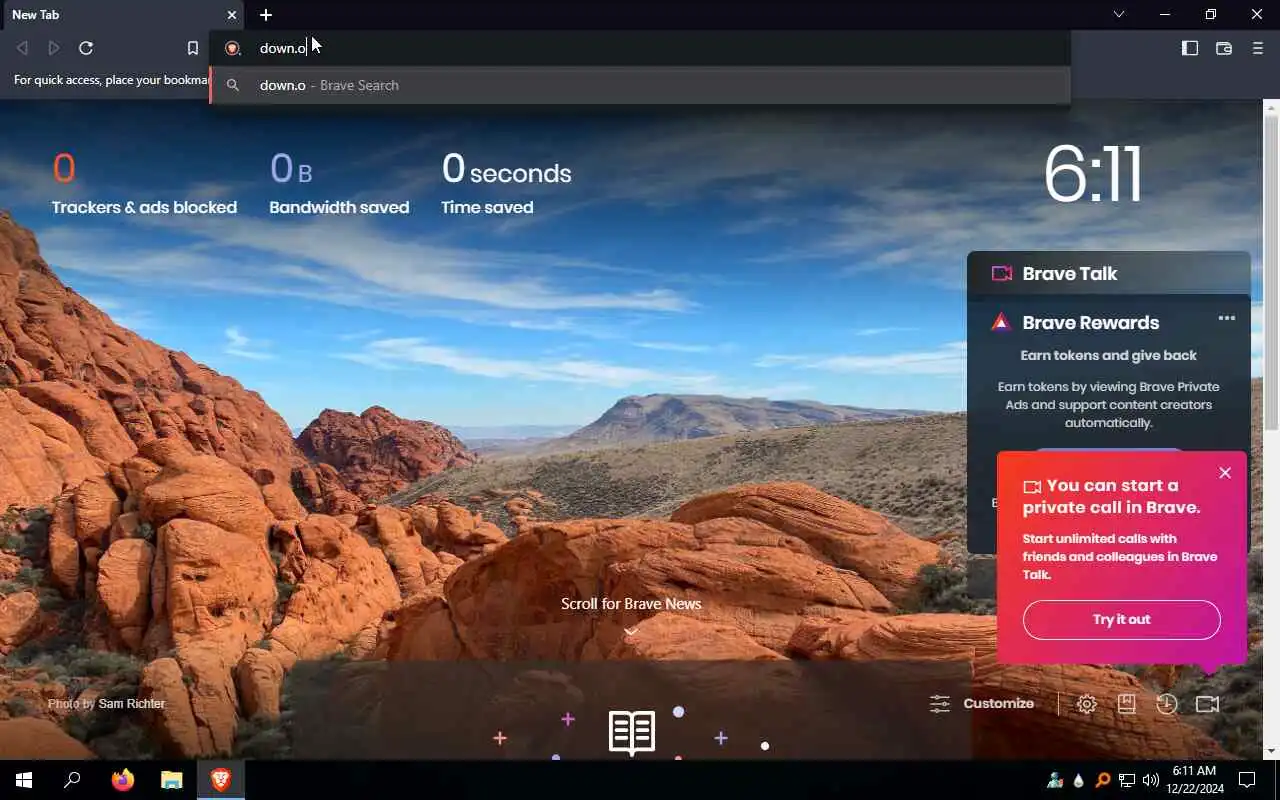This screenshot has width=1280, height=800.
Task: Click the page vertical scrollbar thumb
Action: (x=1271, y=272)
